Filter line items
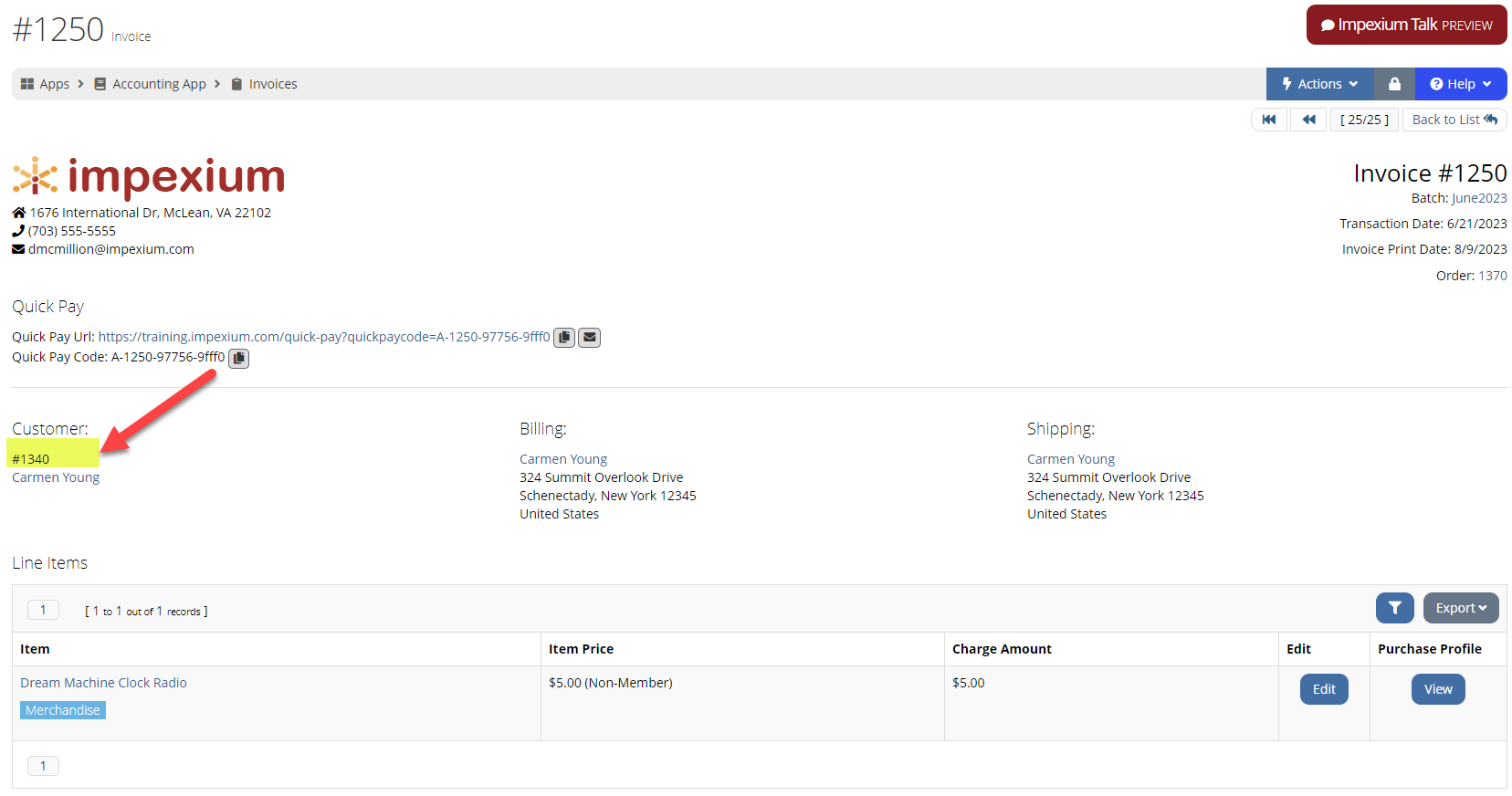The width and height of the screenshot is (1512, 796). pyautogui.click(x=1395, y=608)
